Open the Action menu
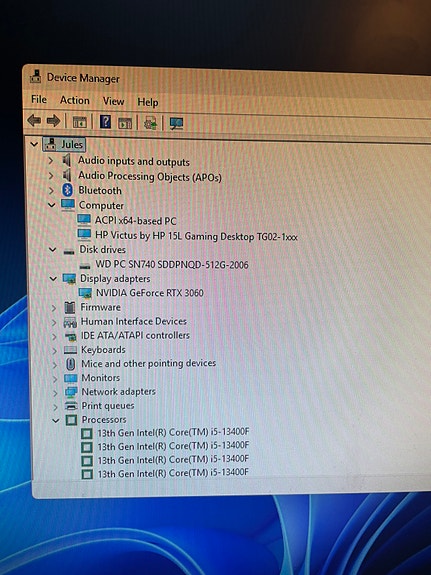This screenshot has height=575, width=431. click(x=74, y=100)
